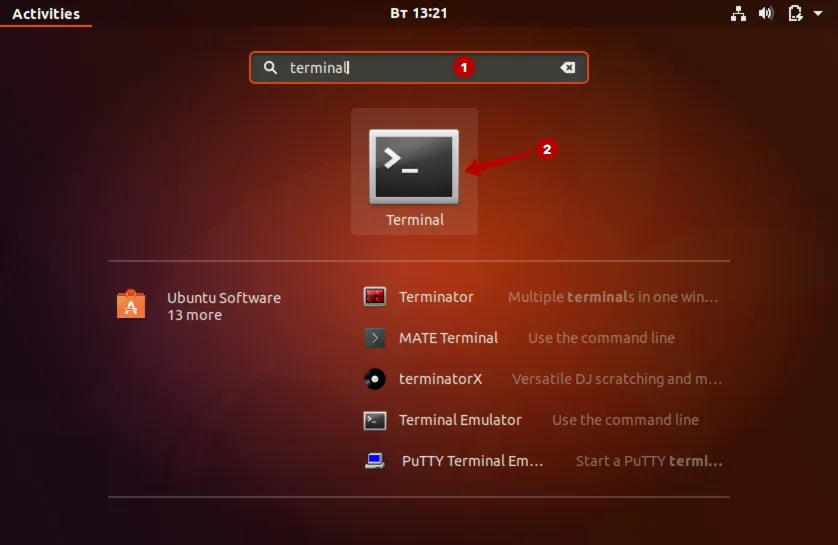Click the PuTTY computer icon
This screenshot has height=545, width=838.
coord(375,461)
